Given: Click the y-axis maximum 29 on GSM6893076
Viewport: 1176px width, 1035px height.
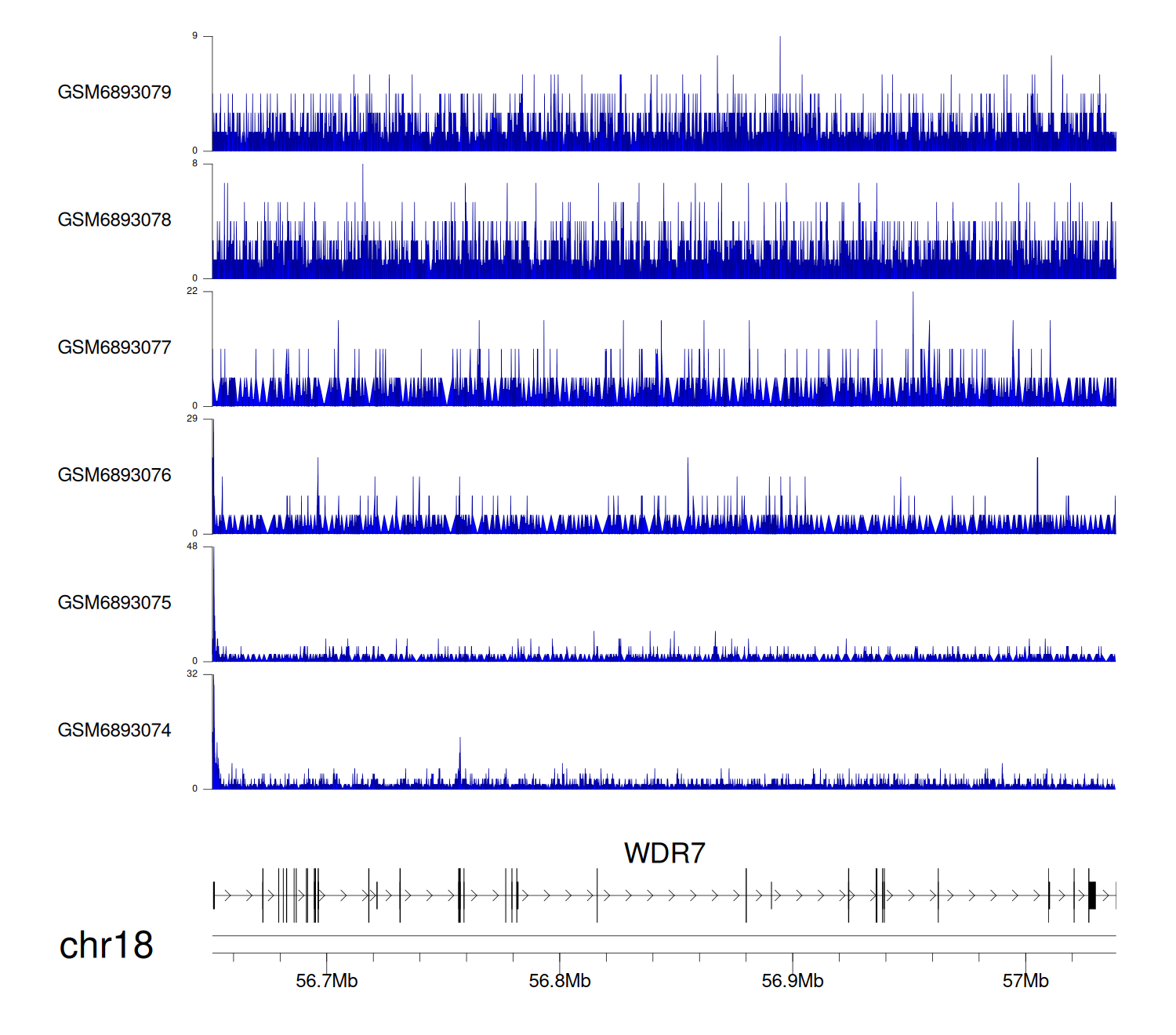Looking at the screenshot, I should tap(192, 419).
